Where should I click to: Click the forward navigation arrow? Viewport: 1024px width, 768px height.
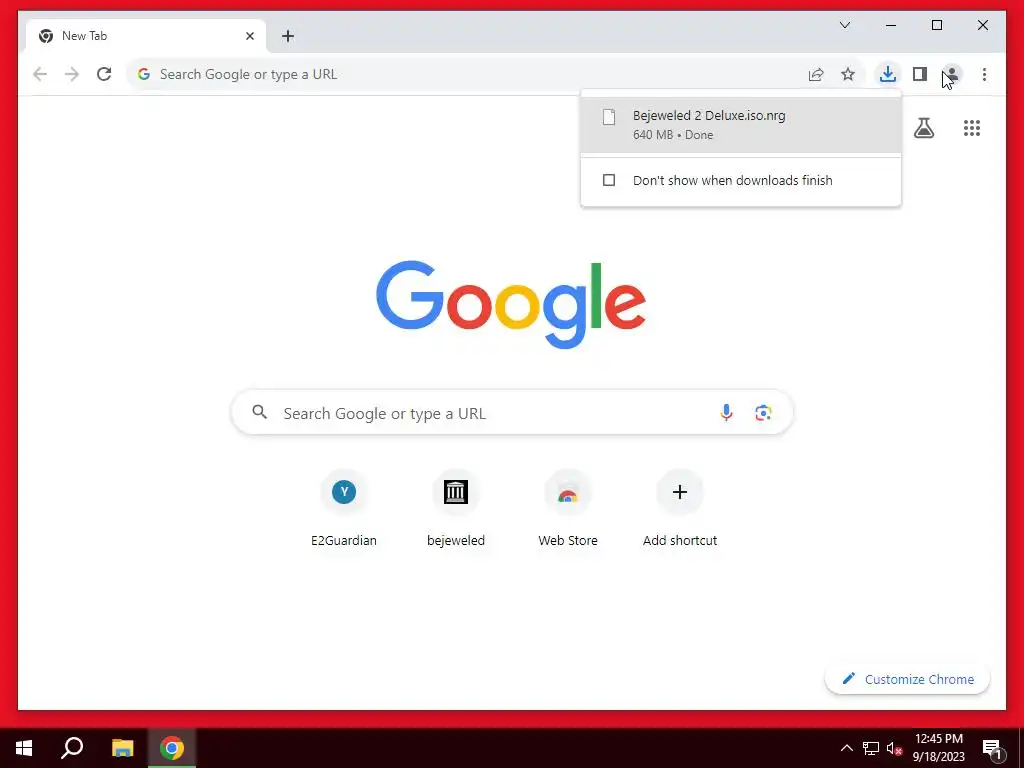(x=72, y=74)
